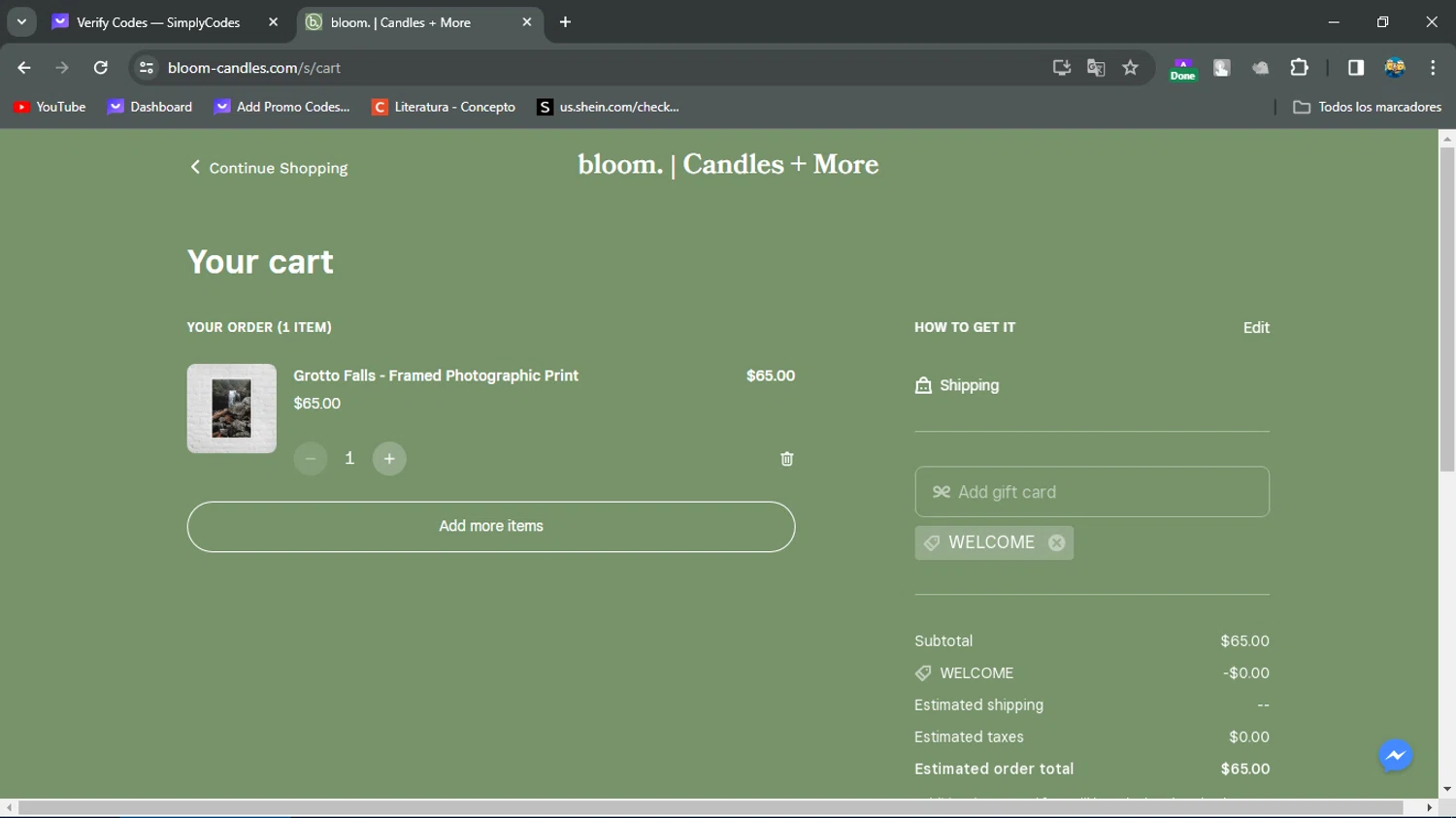Open the Messenger chat bubble
The width and height of the screenshot is (1456, 818).
[1396, 756]
